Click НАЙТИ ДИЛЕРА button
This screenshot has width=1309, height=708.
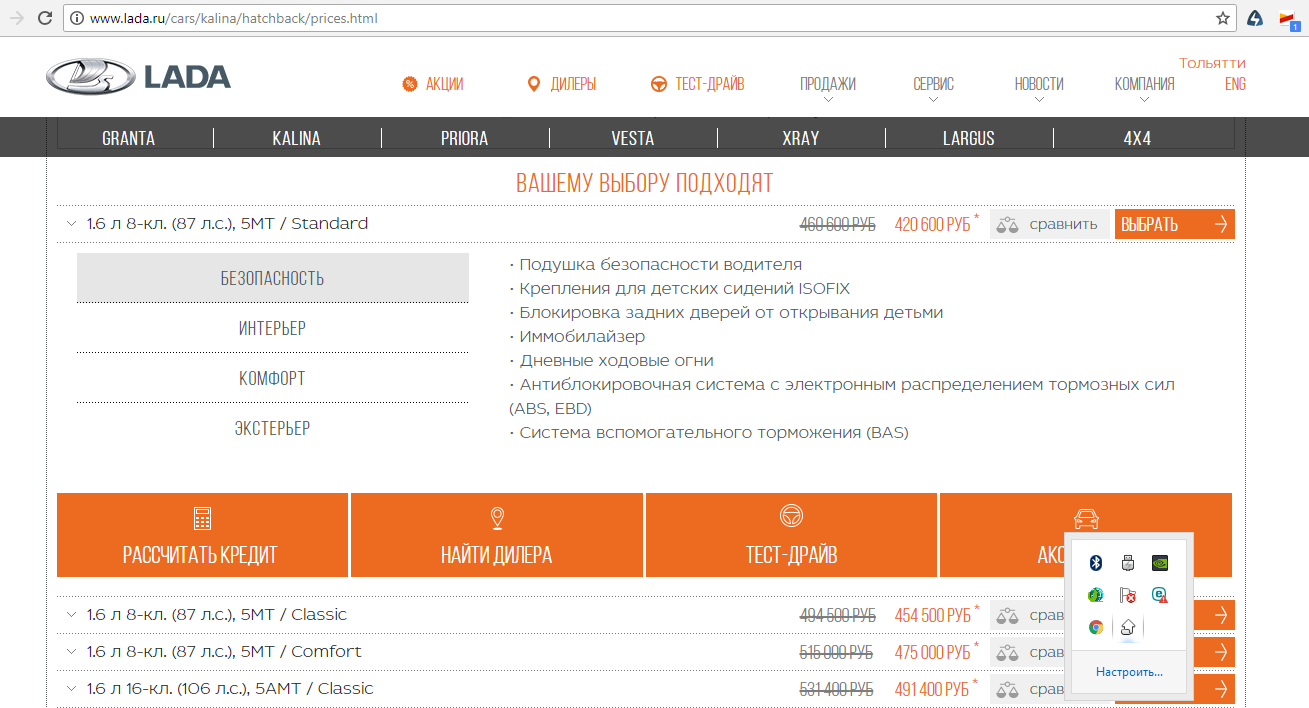(x=497, y=535)
